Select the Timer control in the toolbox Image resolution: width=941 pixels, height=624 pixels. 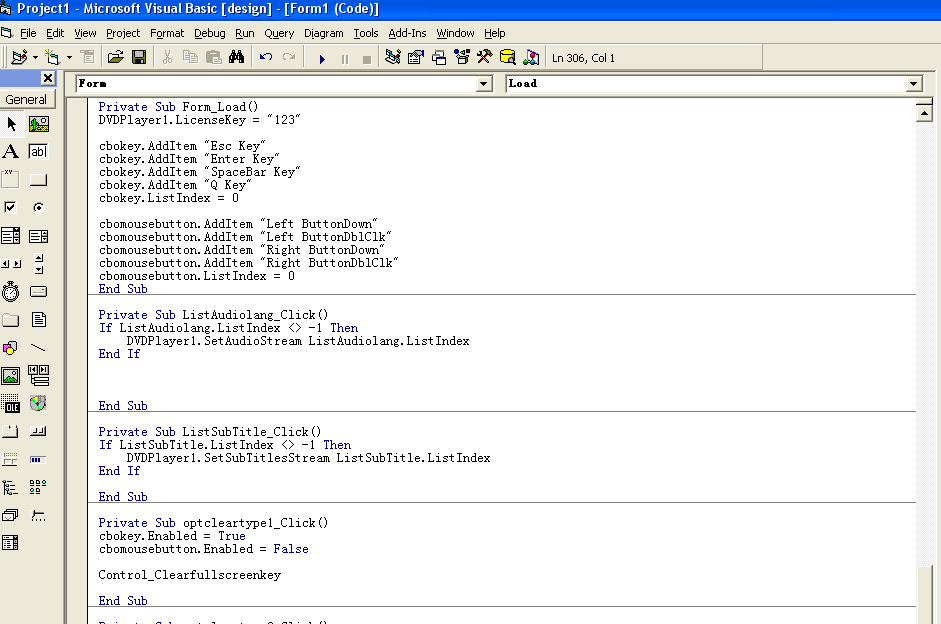coord(11,292)
